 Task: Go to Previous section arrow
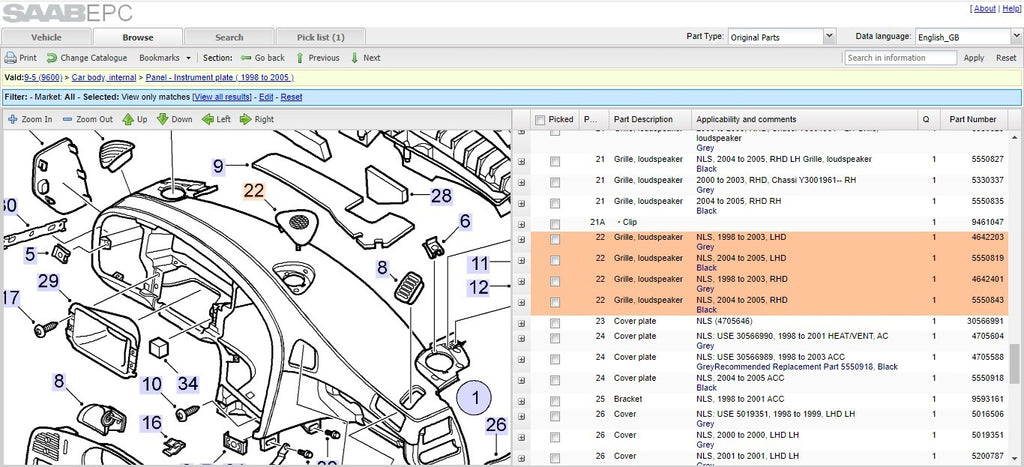(300, 58)
